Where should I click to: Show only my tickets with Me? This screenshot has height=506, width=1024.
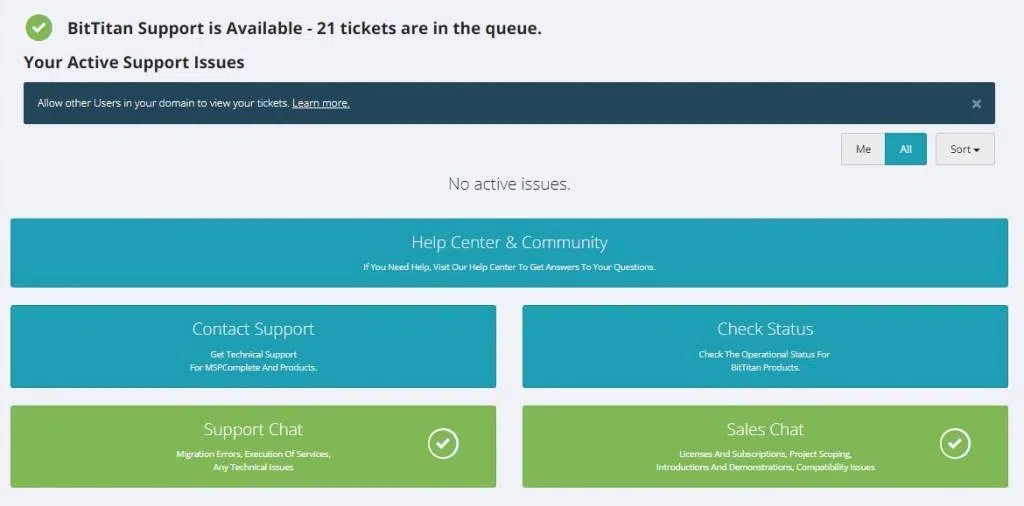tap(863, 149)
